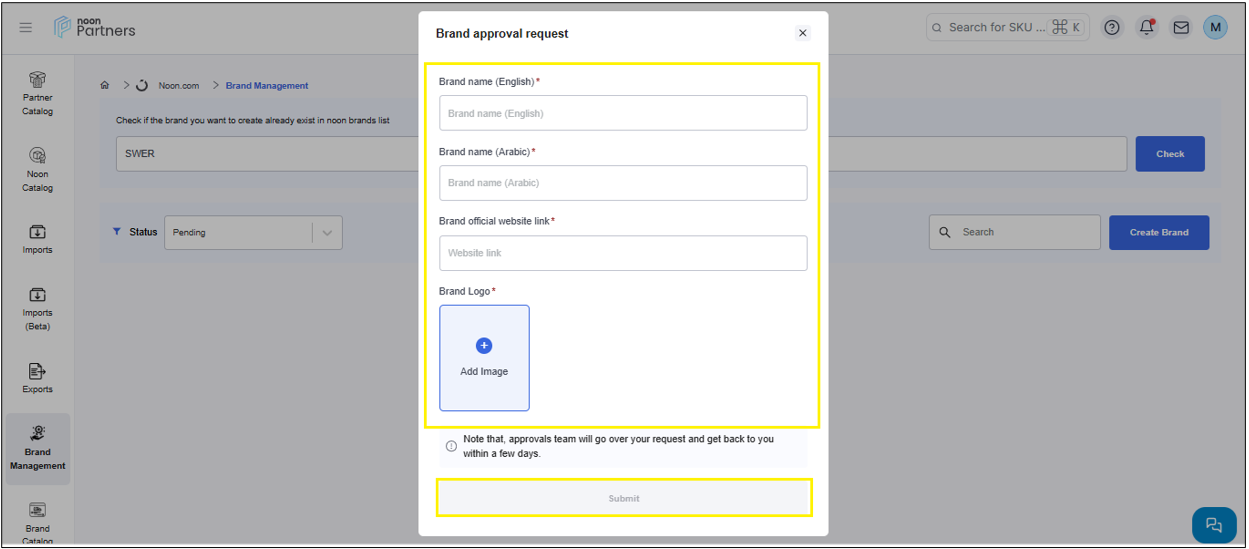Click the user avatar M icon

pos(1215,28)
